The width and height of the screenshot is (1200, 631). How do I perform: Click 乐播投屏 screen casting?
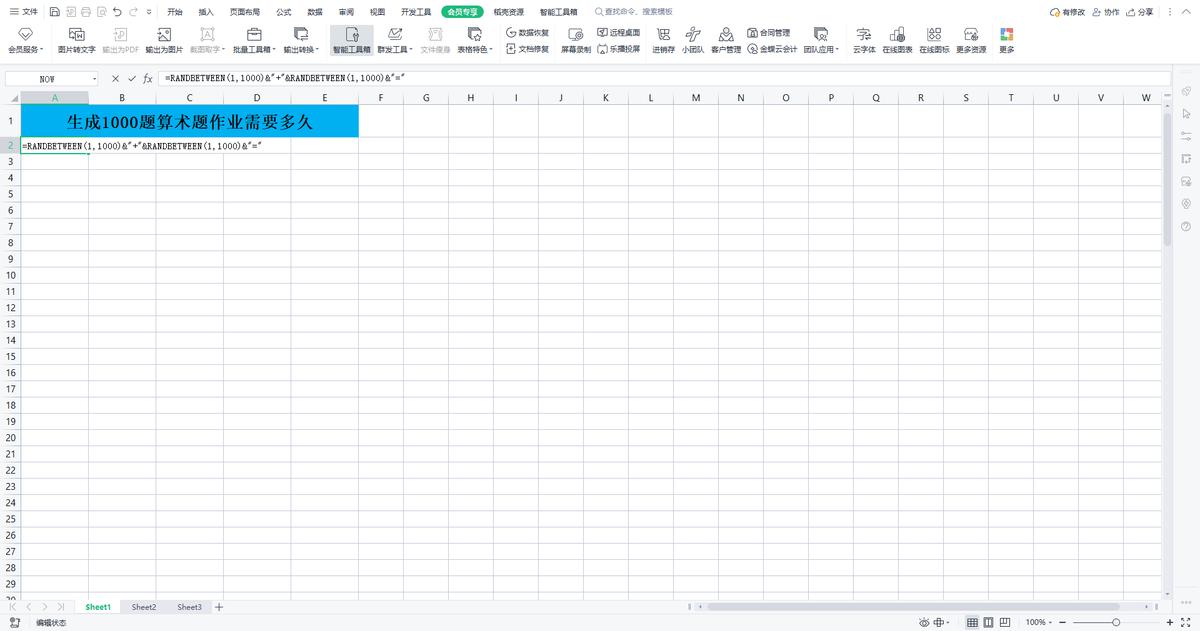click(x=618, y=48)
